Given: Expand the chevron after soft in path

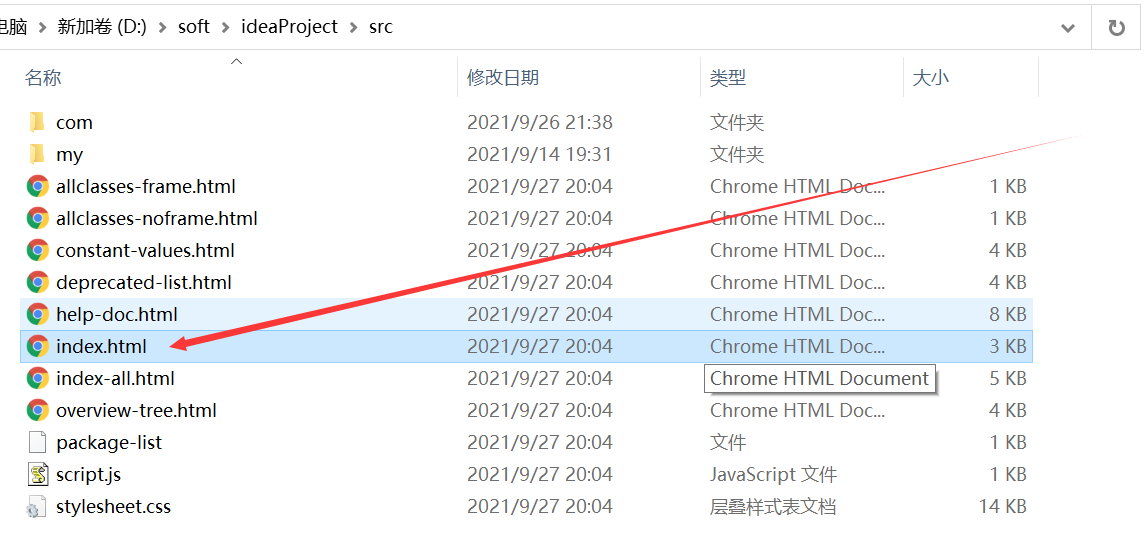Looking at the screenshot, I should pyautogui.click(x=226, y=27).
